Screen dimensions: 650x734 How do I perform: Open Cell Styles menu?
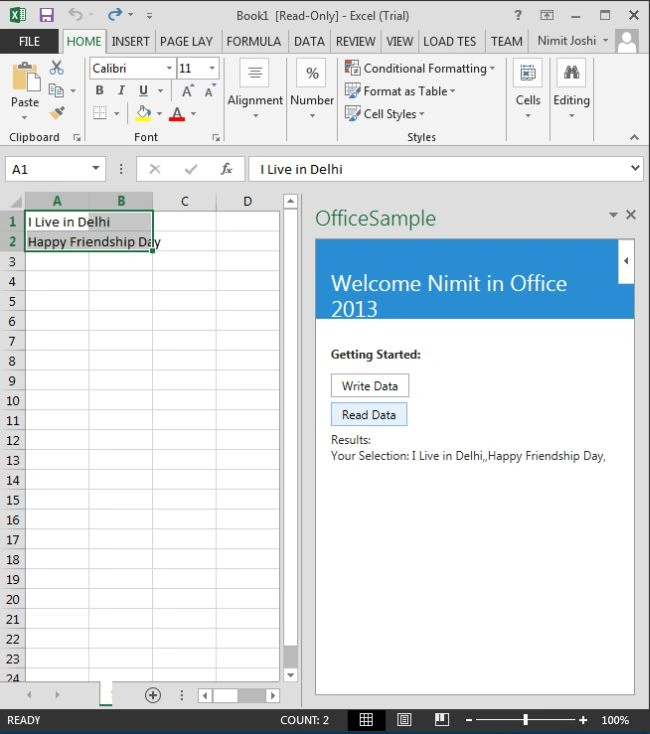click(x=385, y=114)
